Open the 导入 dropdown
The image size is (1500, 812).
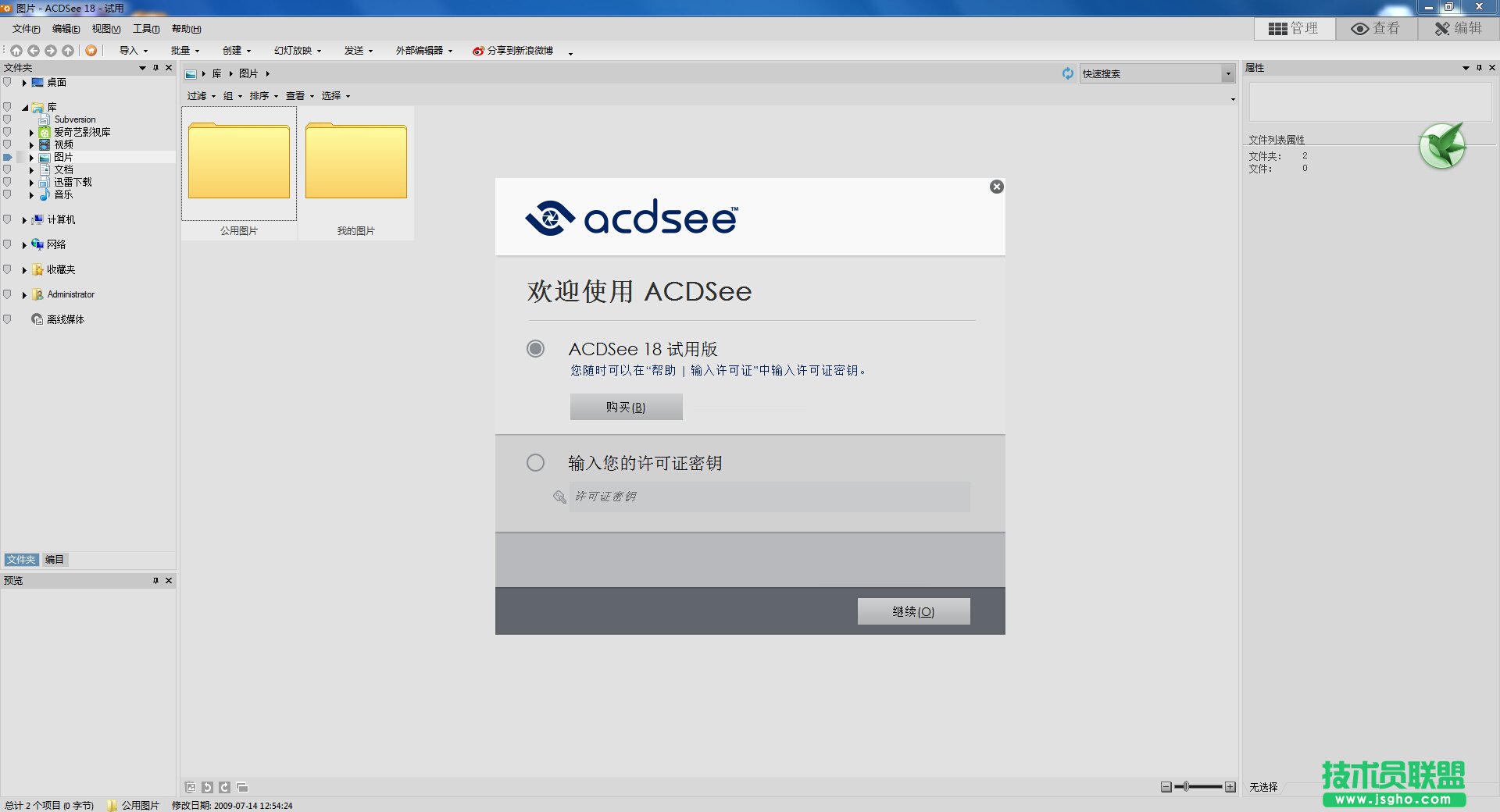point(134,51)
